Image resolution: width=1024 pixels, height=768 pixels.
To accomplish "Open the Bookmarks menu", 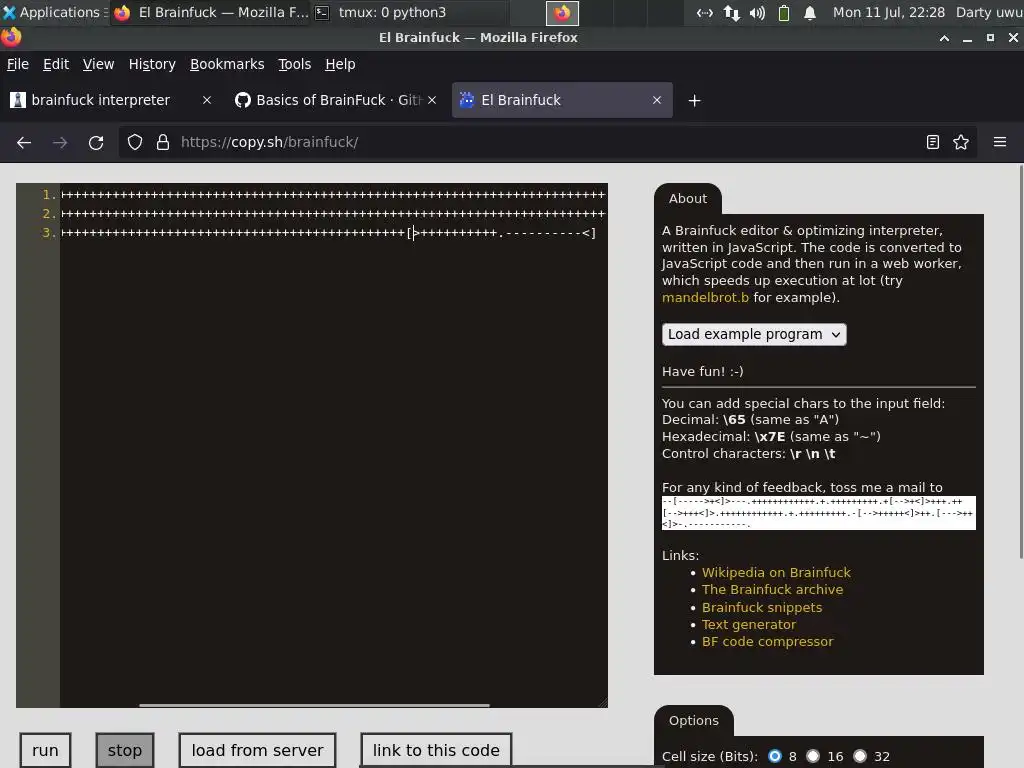I will tap(227, 64).
